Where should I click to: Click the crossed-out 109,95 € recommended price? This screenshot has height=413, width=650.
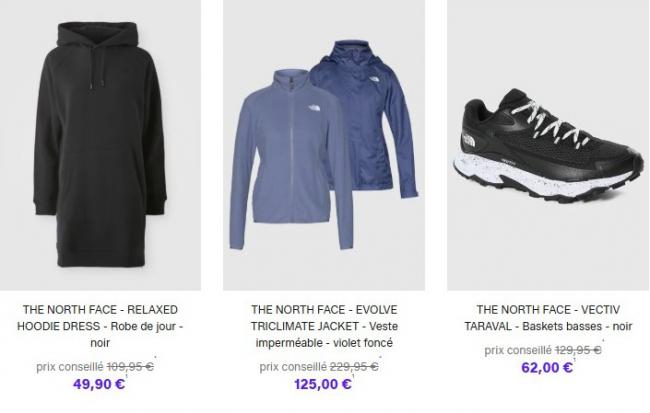[x=131, y=366]
